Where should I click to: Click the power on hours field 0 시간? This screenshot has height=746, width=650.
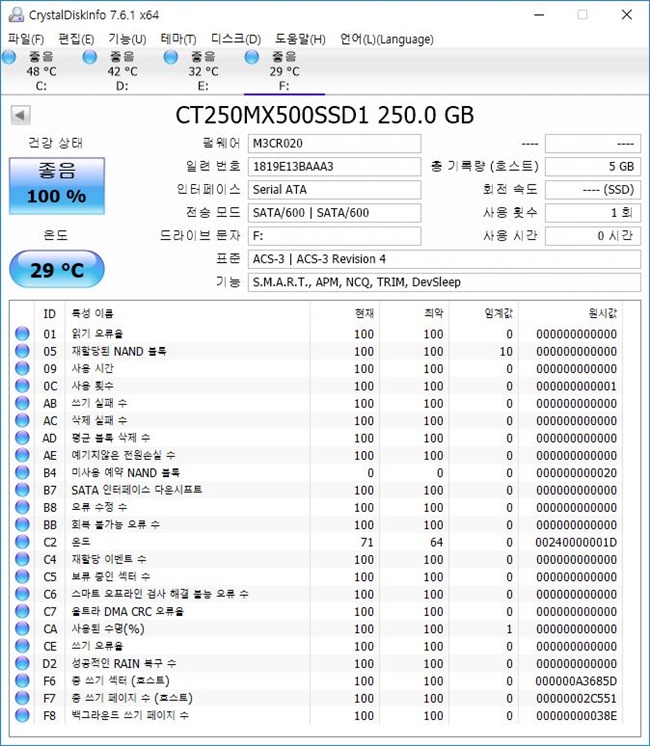click(593, 236)
